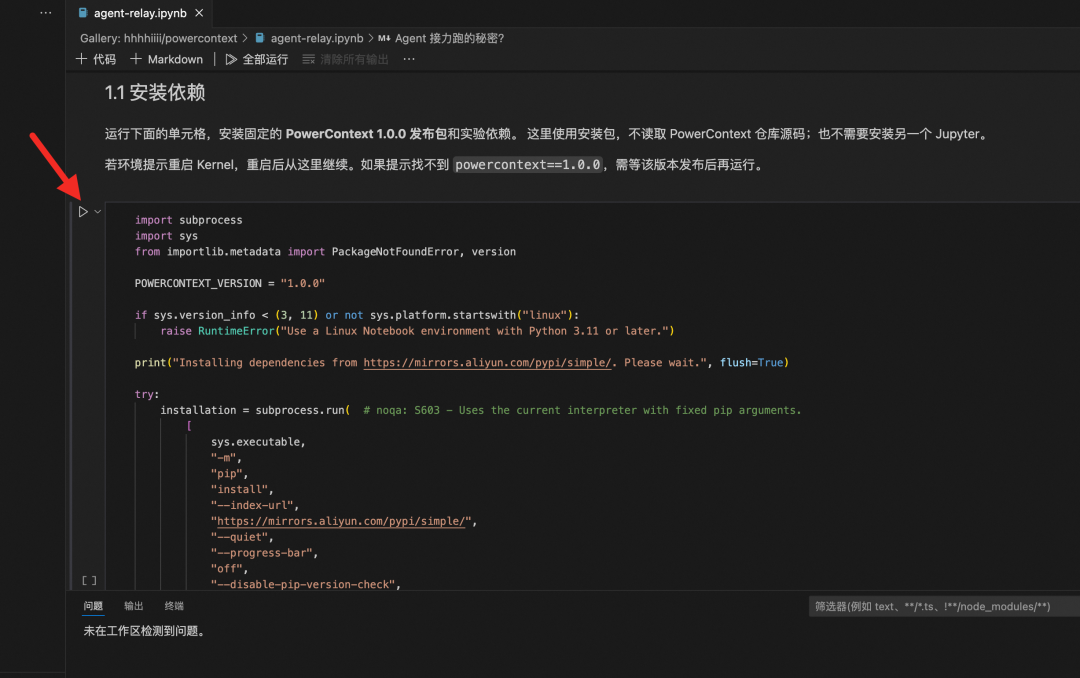This screenshot has width=1080, height=678.
Task: Click the "pip" string argument
Action: [229, 473]
